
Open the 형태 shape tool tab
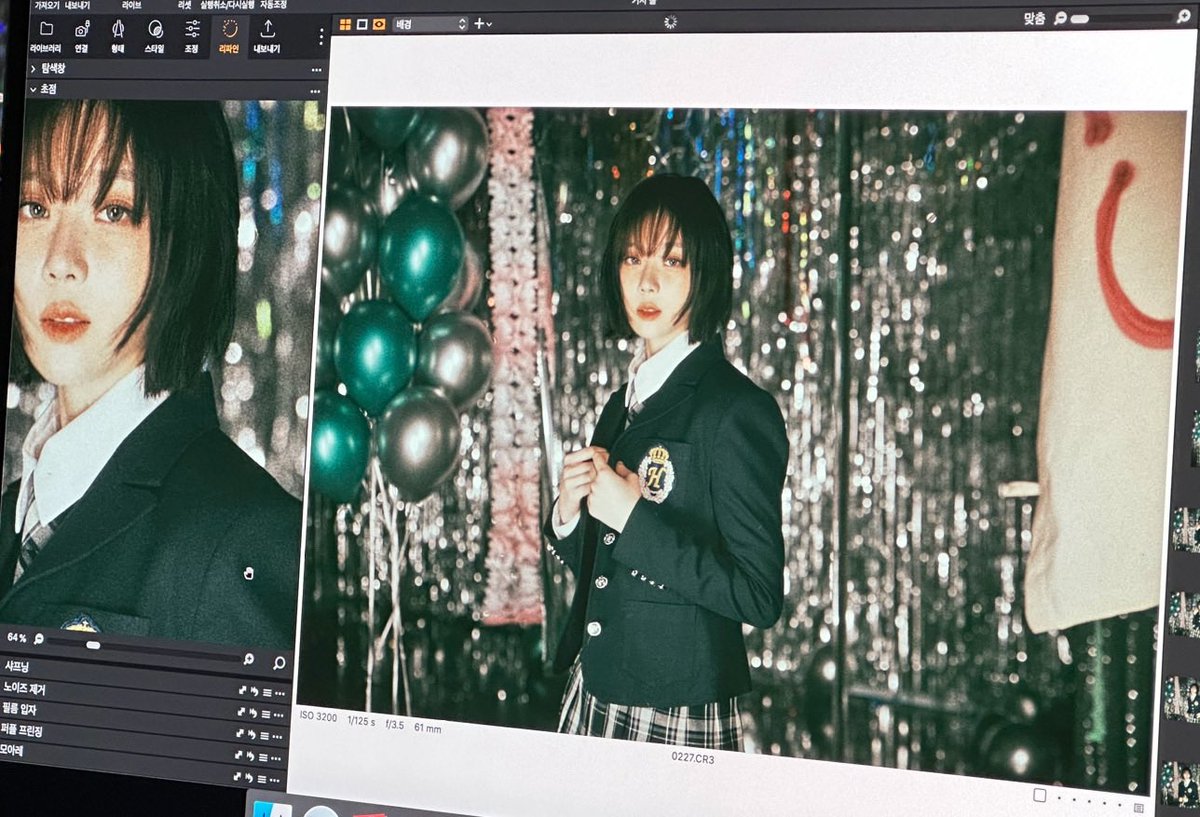(x=118, y=37)
